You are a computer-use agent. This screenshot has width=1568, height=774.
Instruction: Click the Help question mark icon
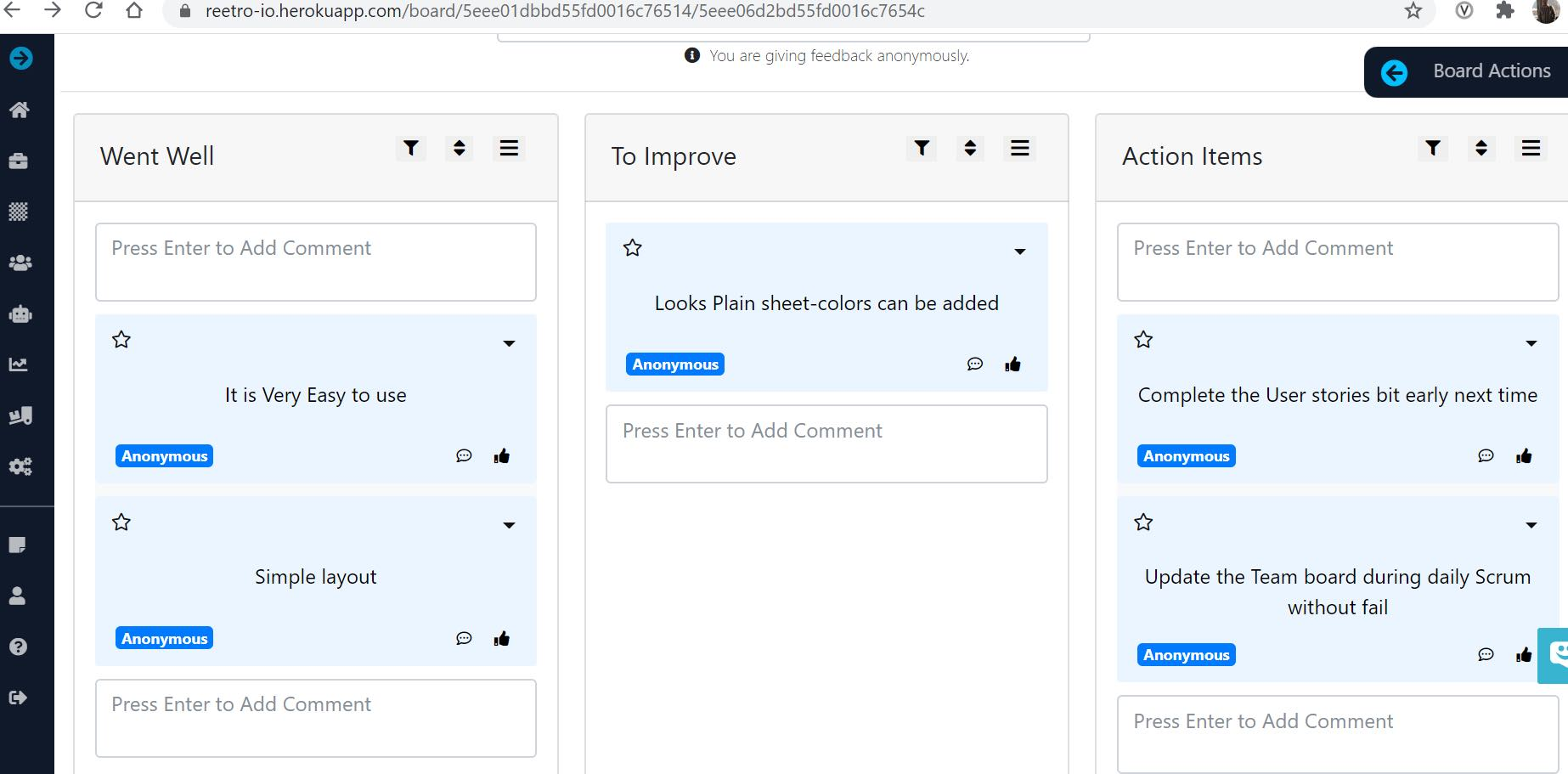click(20, 647)
